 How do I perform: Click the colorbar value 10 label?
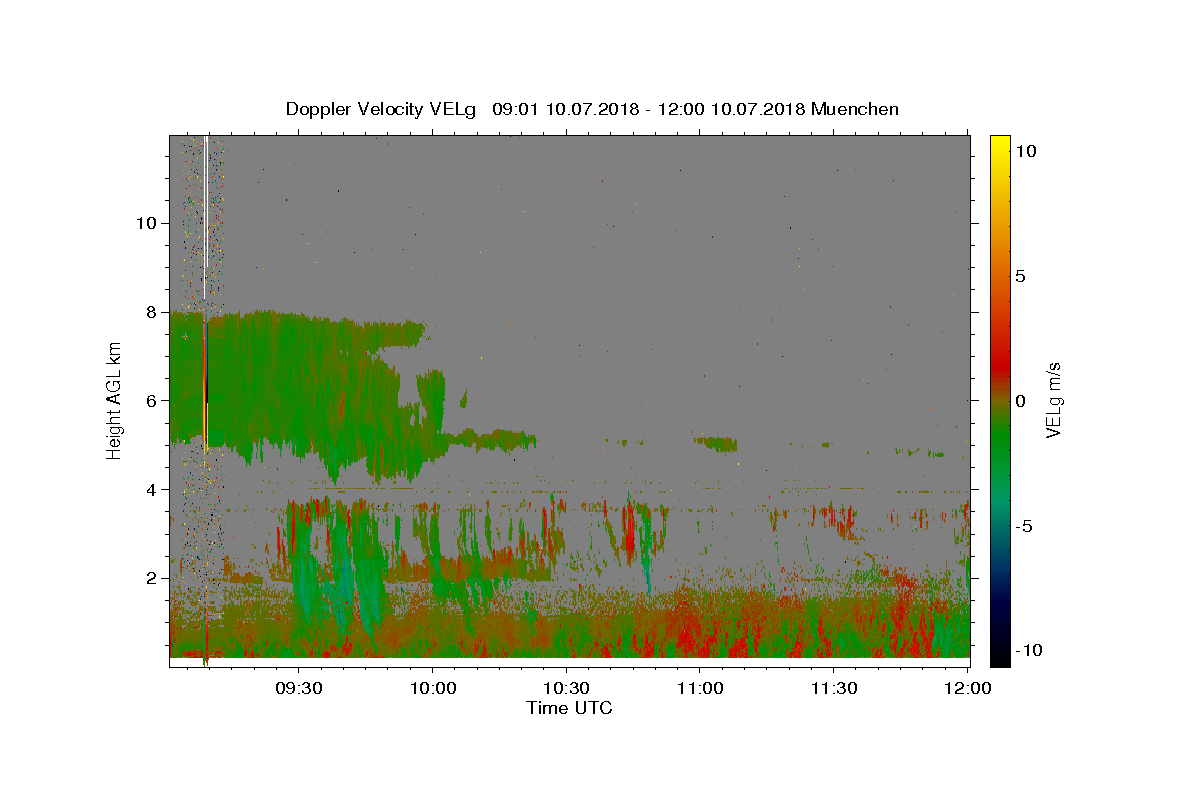click(1025, 151)
